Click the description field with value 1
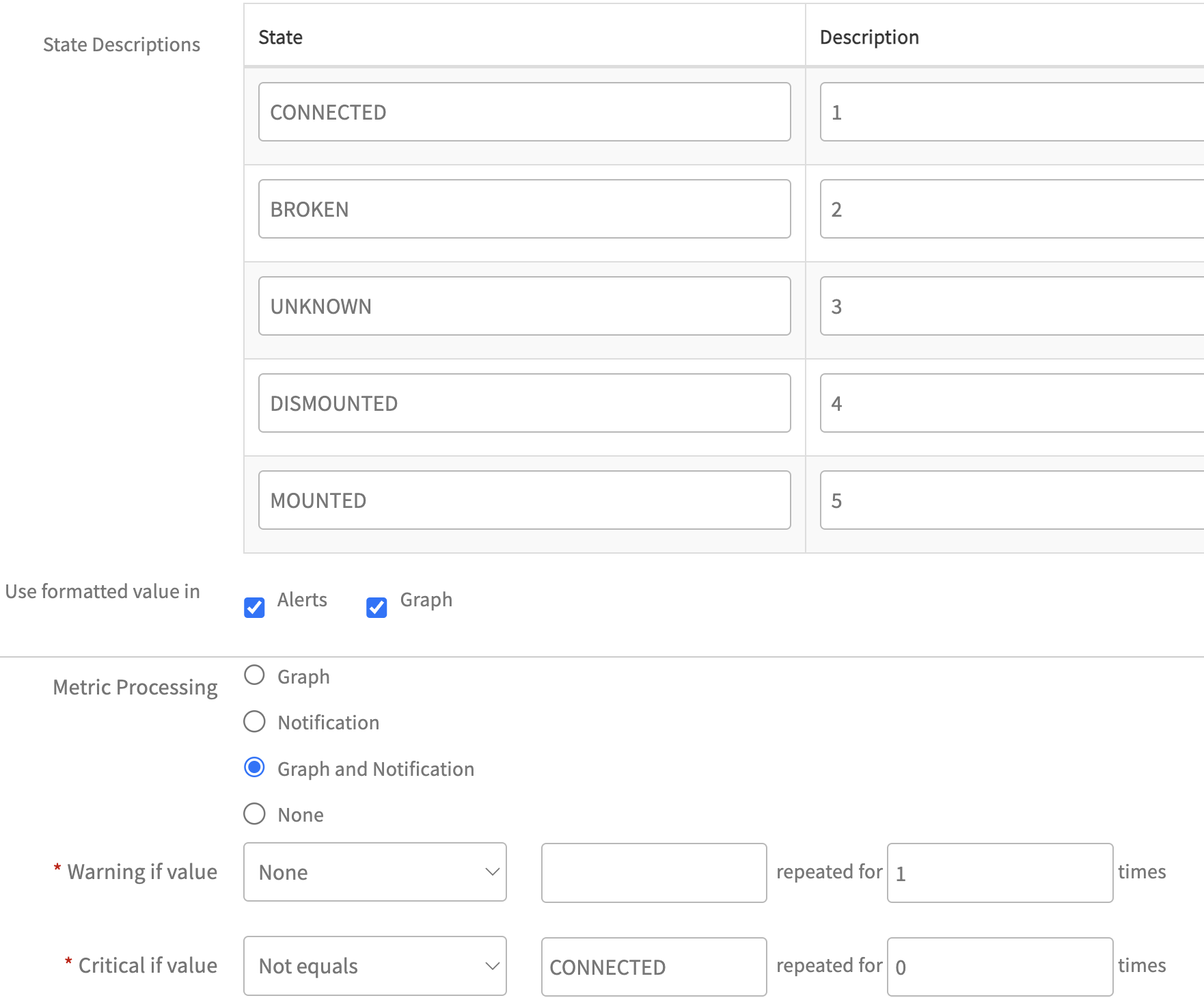Screen dimensions: 1204x998 (1012, 112)
